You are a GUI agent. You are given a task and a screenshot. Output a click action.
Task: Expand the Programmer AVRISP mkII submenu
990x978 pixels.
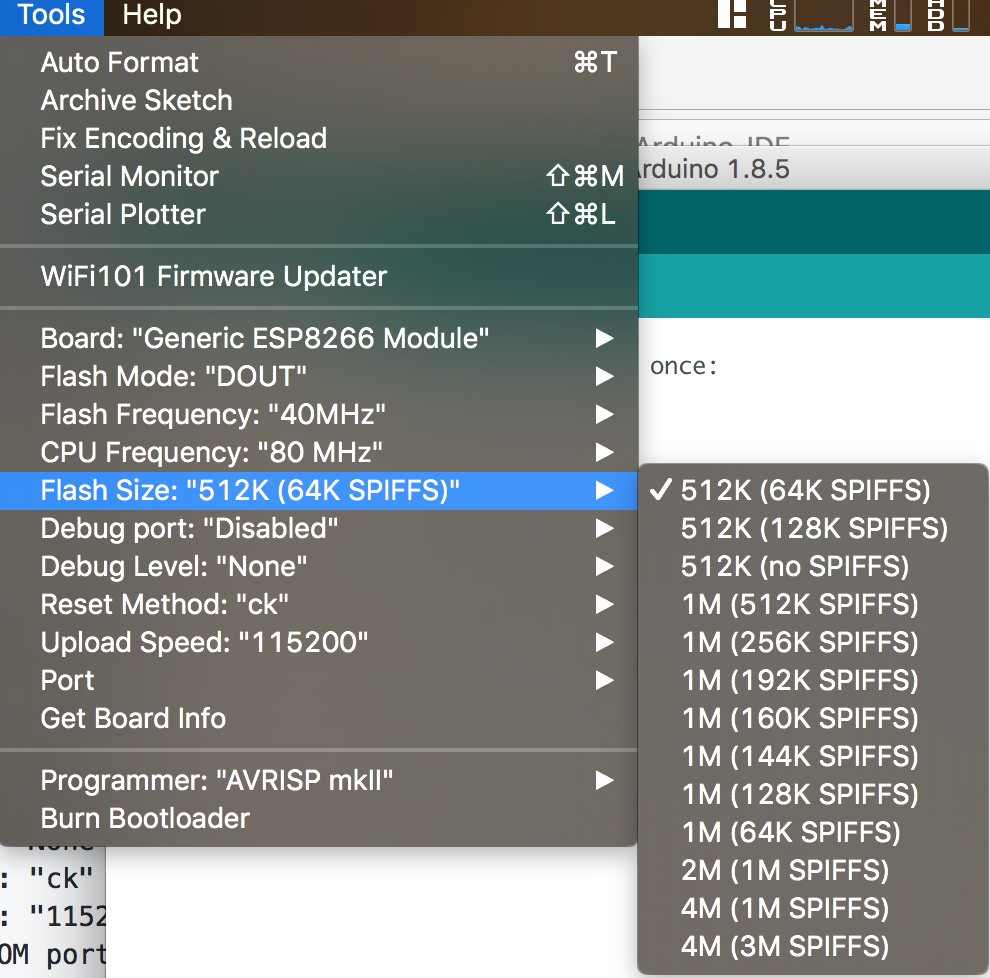coord(319,780)
